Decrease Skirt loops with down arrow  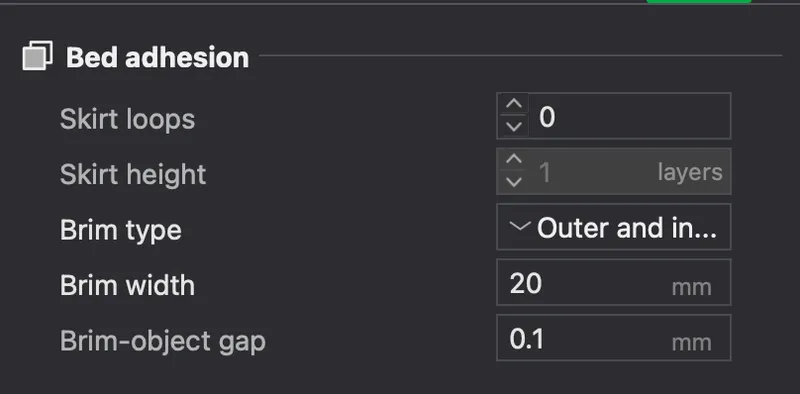pos(513,127)
